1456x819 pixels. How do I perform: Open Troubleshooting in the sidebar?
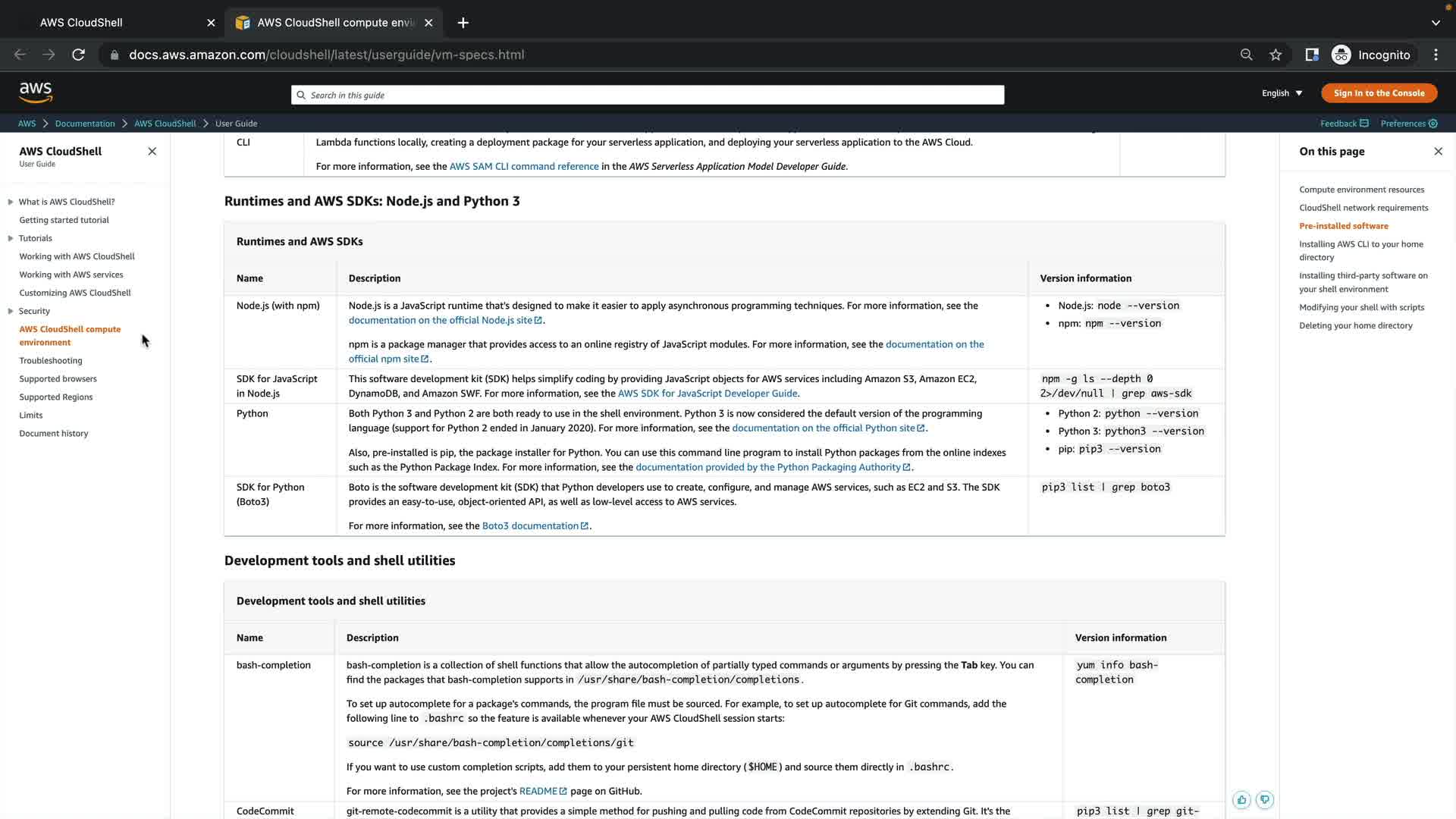(51, 361)
